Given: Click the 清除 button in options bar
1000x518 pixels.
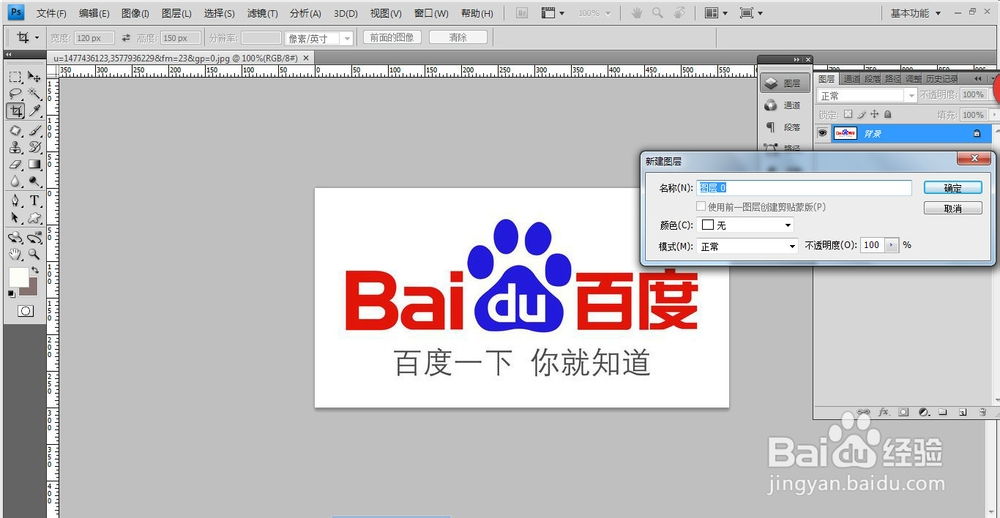Looking at the screenshot, I should pyautogui.click(x=458, y=38).
